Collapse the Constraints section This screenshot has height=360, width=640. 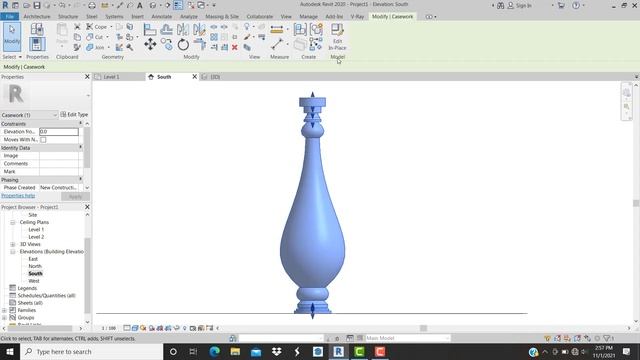tap(80, 123)
